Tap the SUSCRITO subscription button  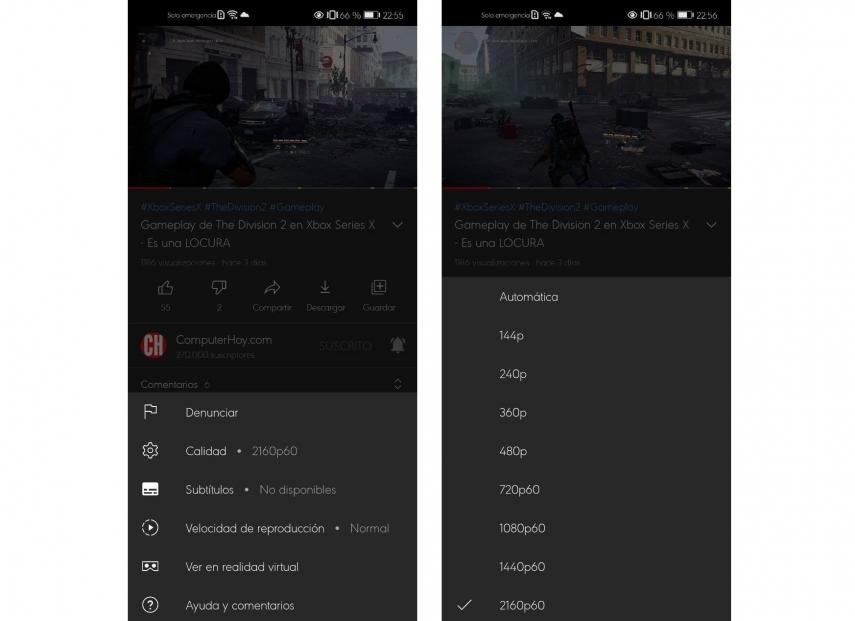(x=345, y=346)
